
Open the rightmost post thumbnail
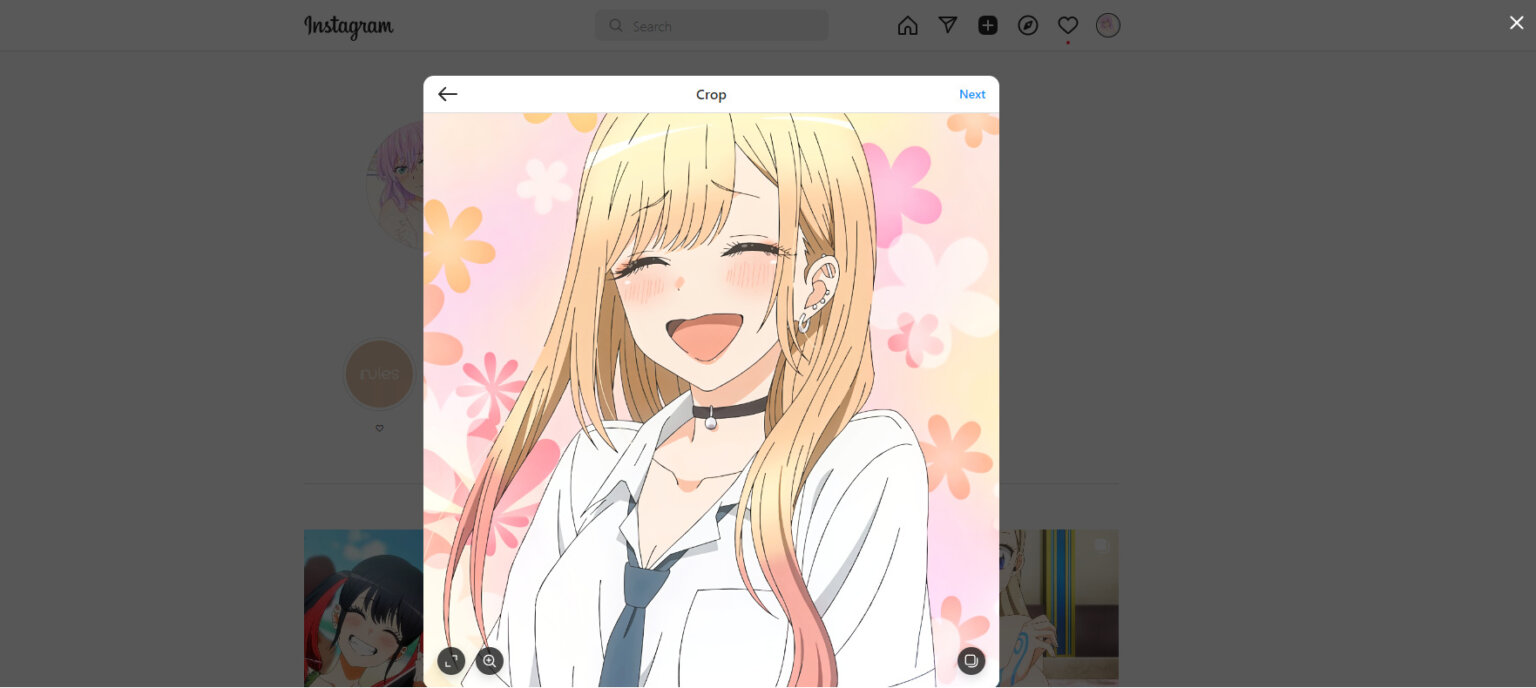(x=1060, y=608)
